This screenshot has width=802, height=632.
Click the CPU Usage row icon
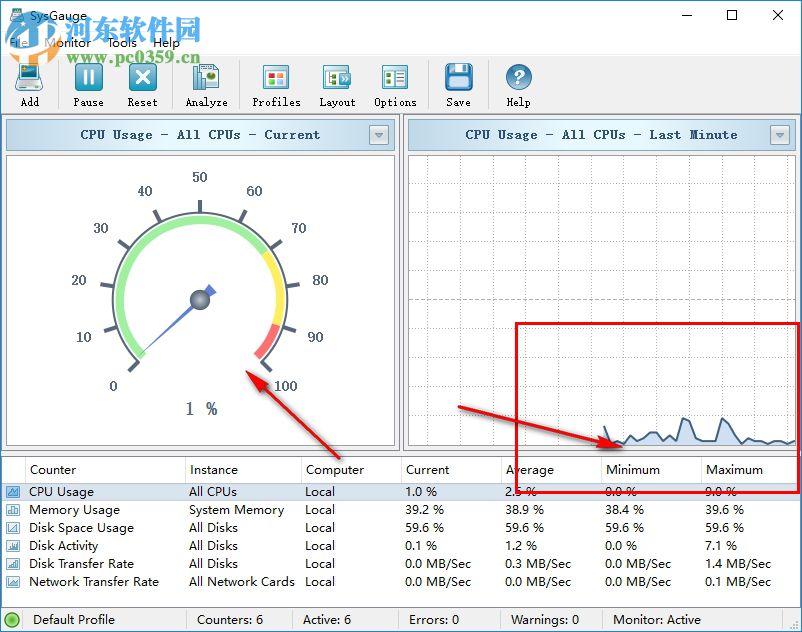coord(13,492)
